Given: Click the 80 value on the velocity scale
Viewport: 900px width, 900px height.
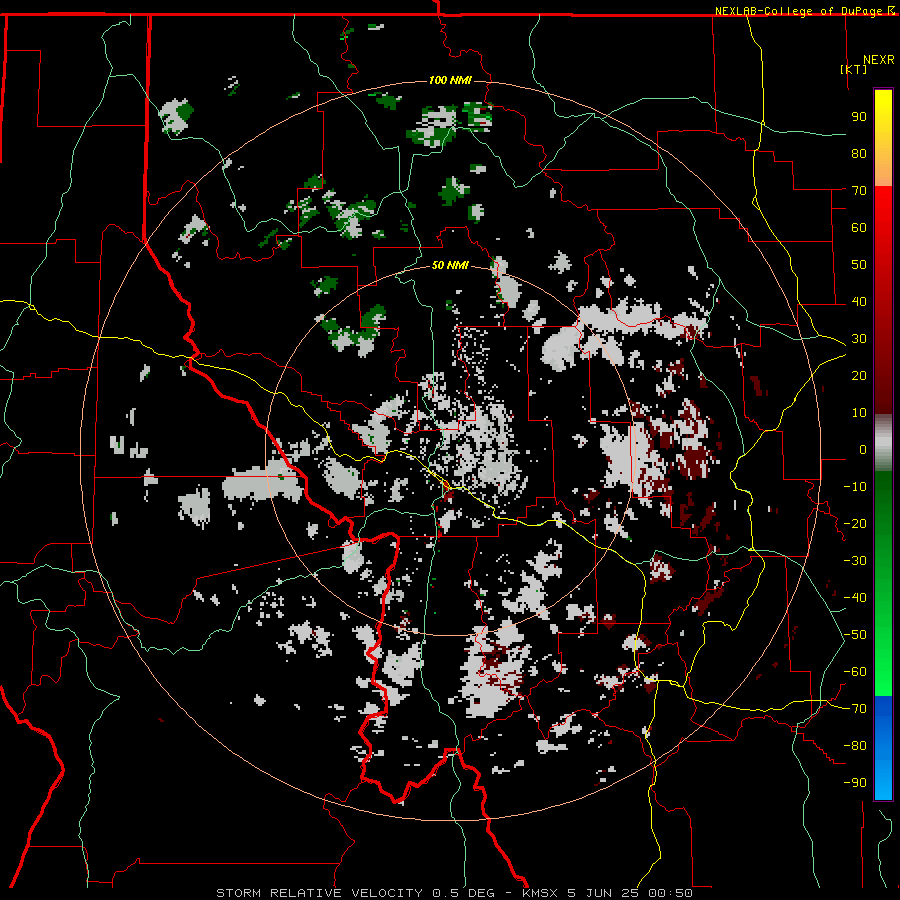Looking at the screenshot, I should click(859, 154).
